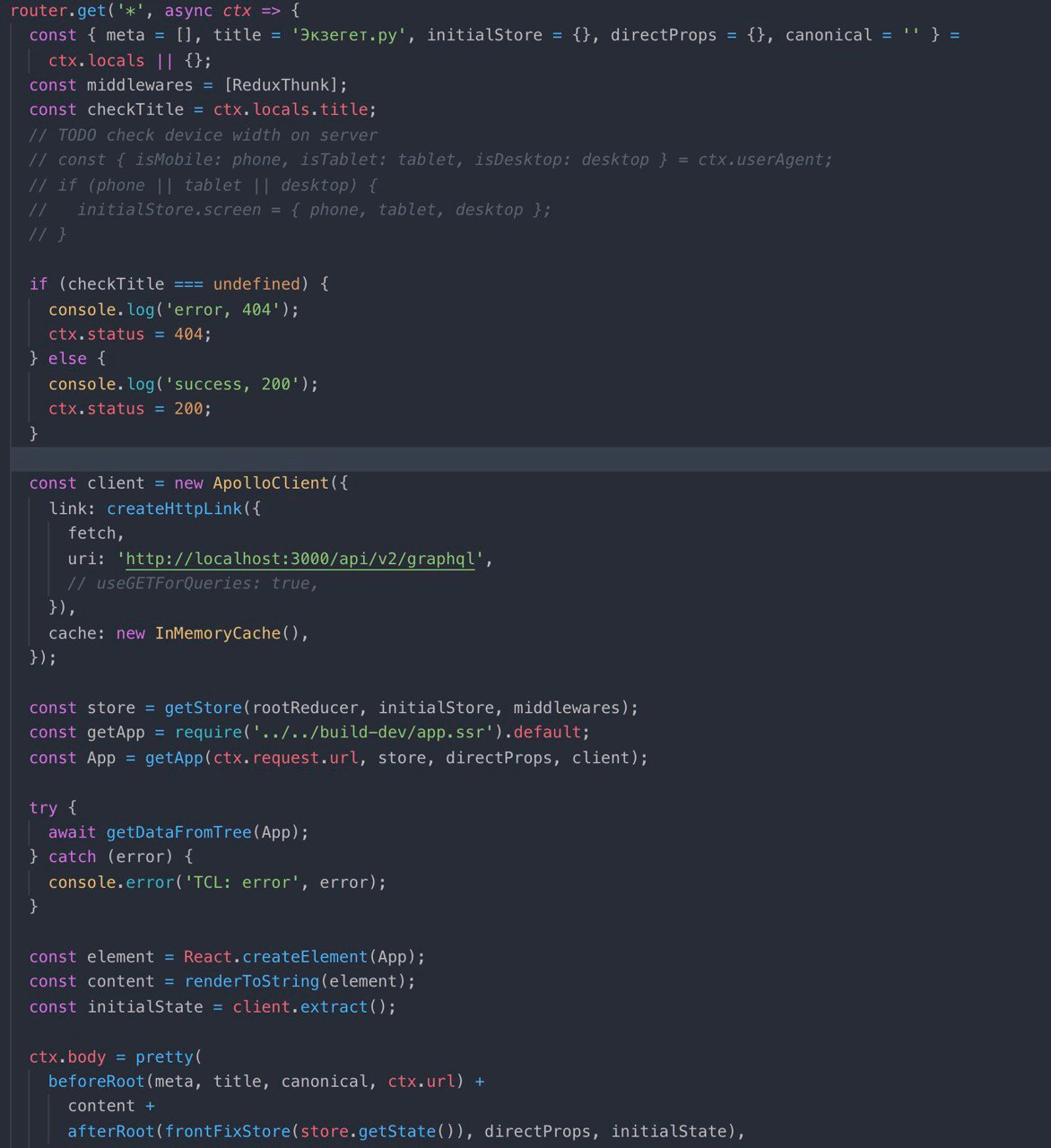Viewport: 1051px width, 1148px height.
Task: Click 'createHttpLink' function call
Action: pyautogui.click(x=174, y=509)
